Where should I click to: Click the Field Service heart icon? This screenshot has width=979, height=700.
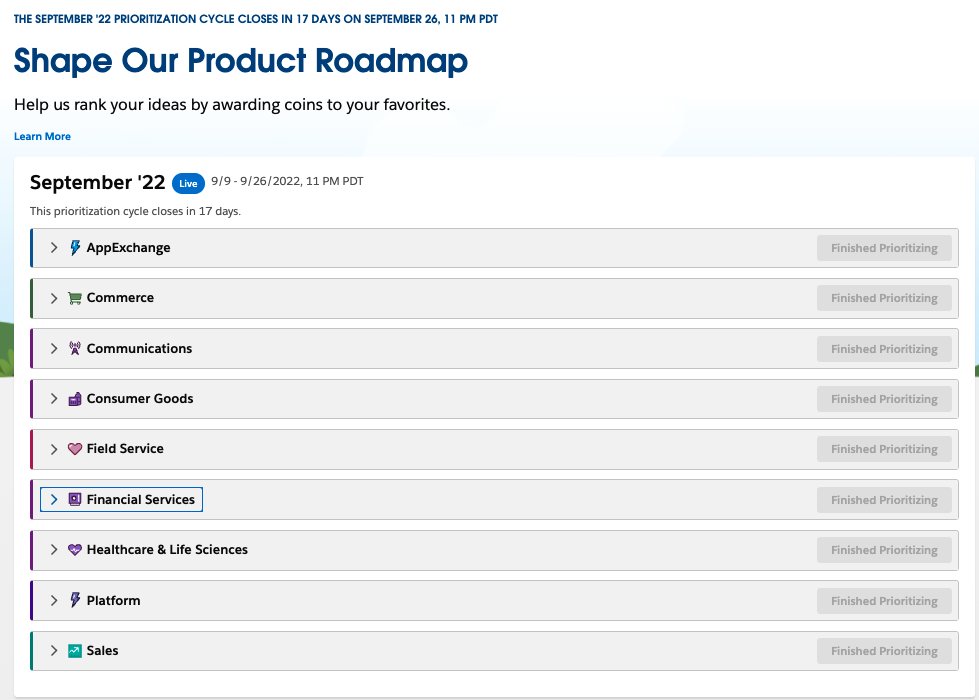pyautogui.click(x=75, y=449)
